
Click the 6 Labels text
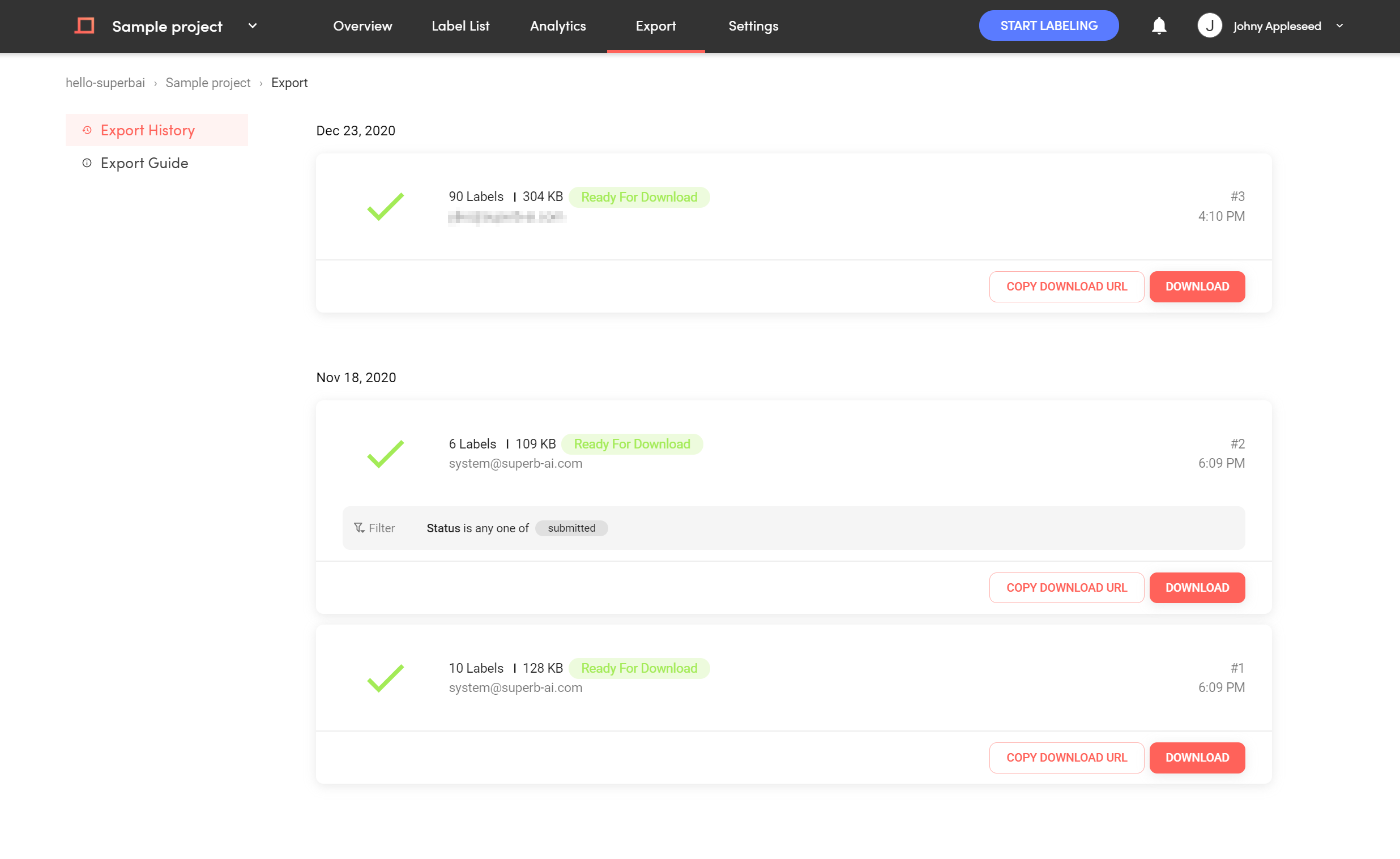coord(472,444)
